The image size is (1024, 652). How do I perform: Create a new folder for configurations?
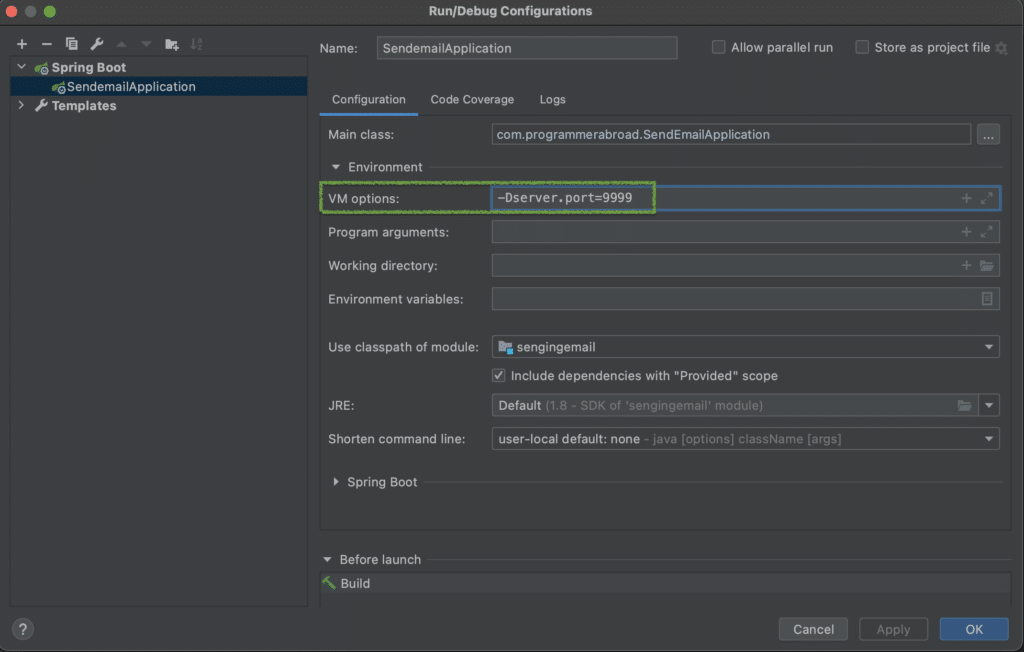click(x=171, y=44)
